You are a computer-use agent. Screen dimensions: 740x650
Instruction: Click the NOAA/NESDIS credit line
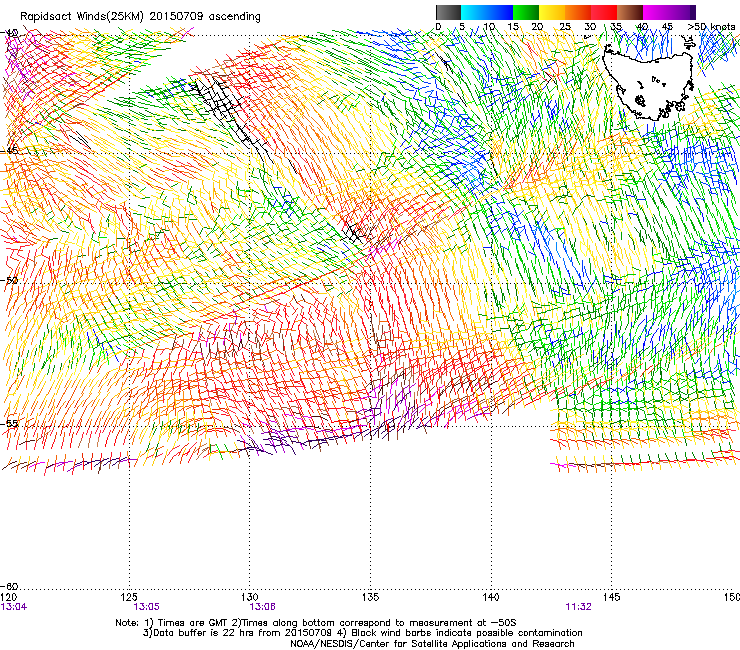click(432, 644)
